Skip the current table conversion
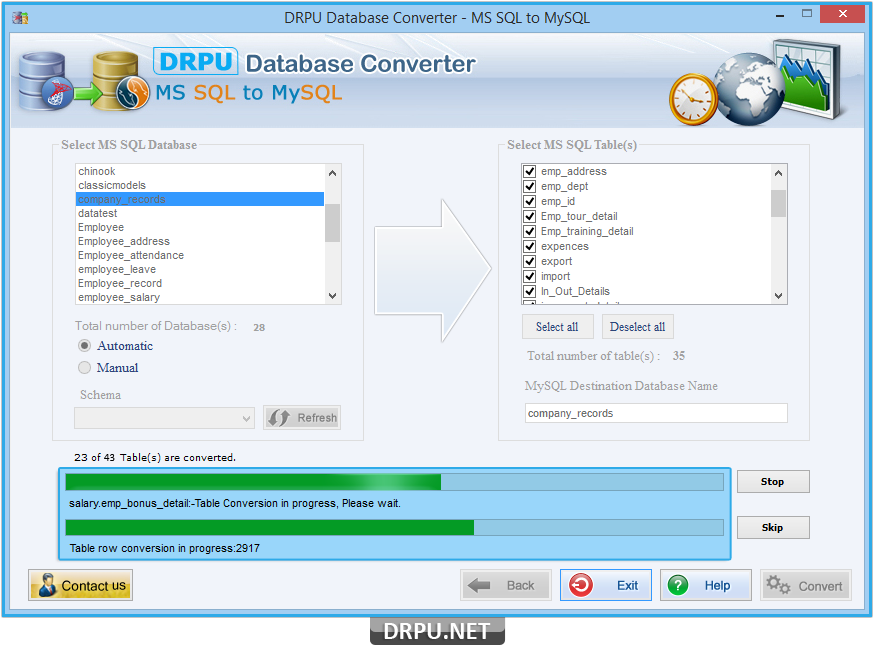This screenshot has height=645, width=874. coord(773,527)
